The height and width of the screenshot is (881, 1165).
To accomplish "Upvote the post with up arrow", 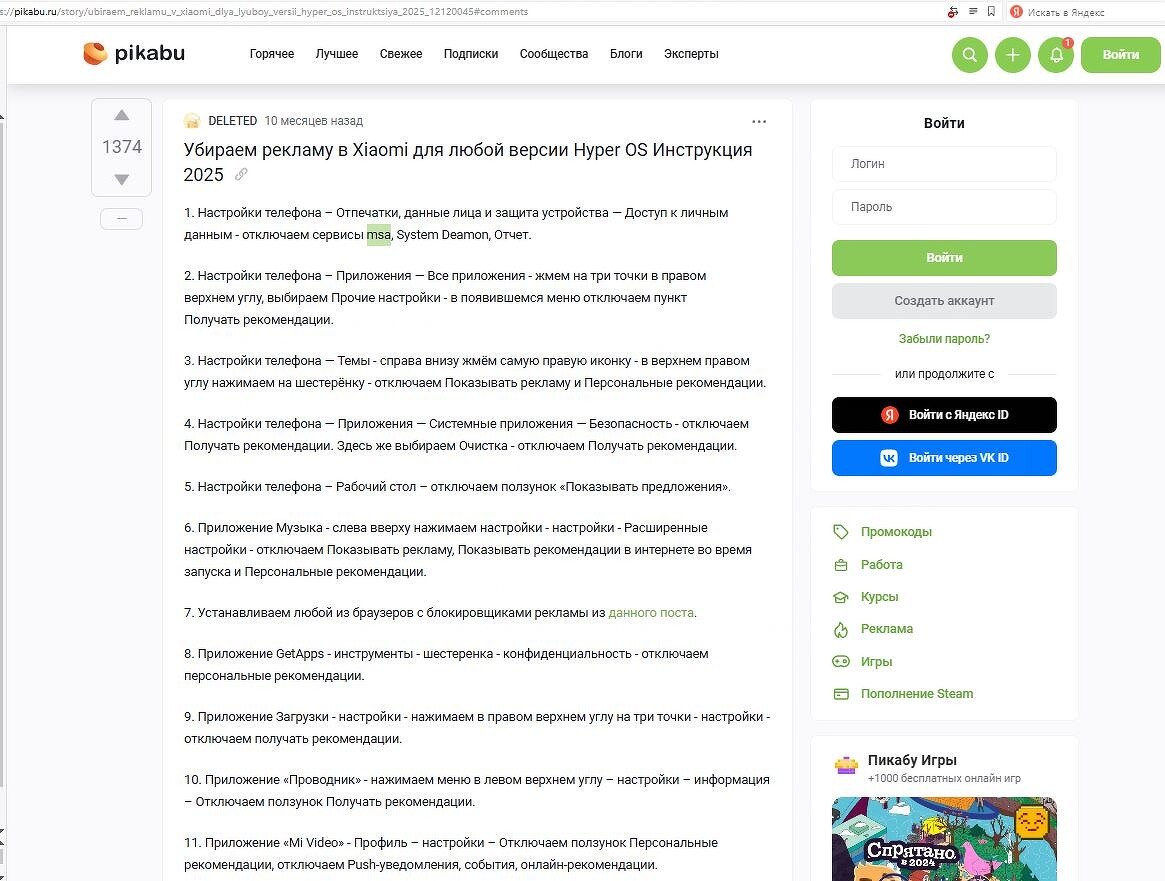I will pyautogui.click(x=121, y=116).
